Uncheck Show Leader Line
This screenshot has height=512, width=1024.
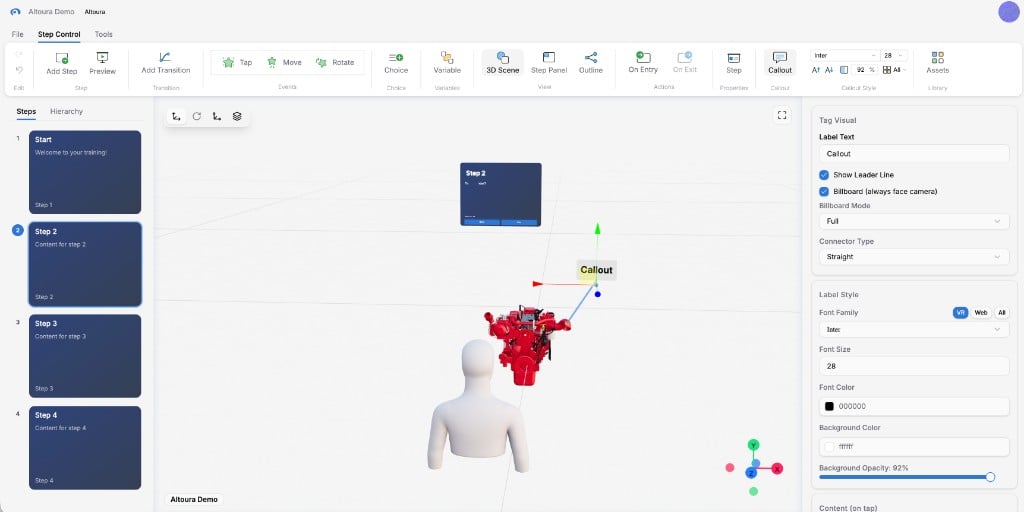pyautogui.click(x=824, y=175)
